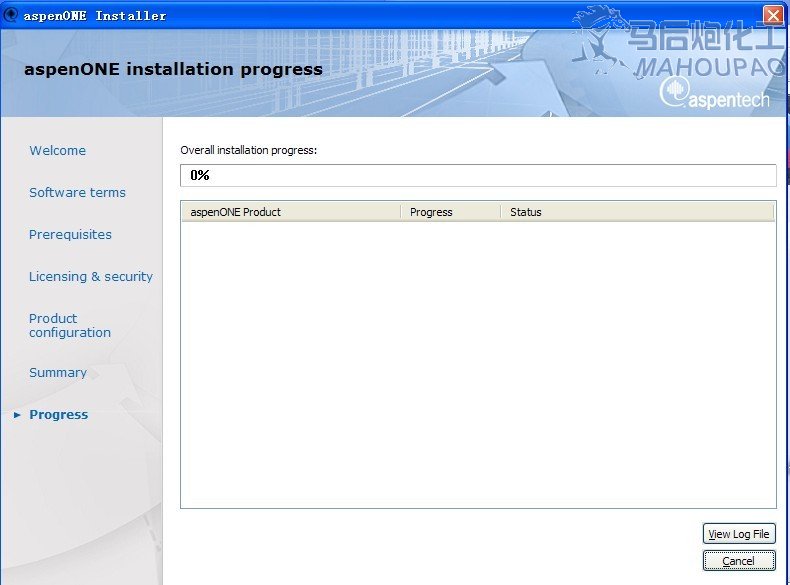Click the 0% progress value text

pos(200,175)
